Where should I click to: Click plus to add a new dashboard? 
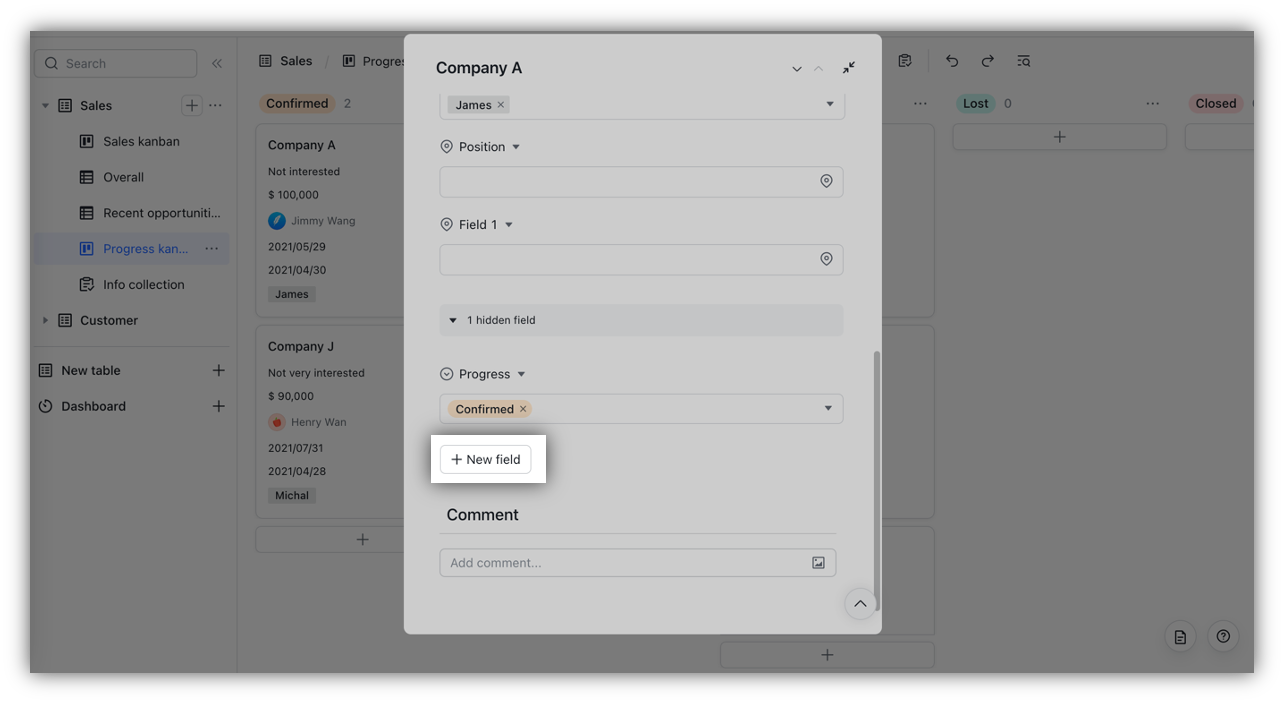coord(218,406)
